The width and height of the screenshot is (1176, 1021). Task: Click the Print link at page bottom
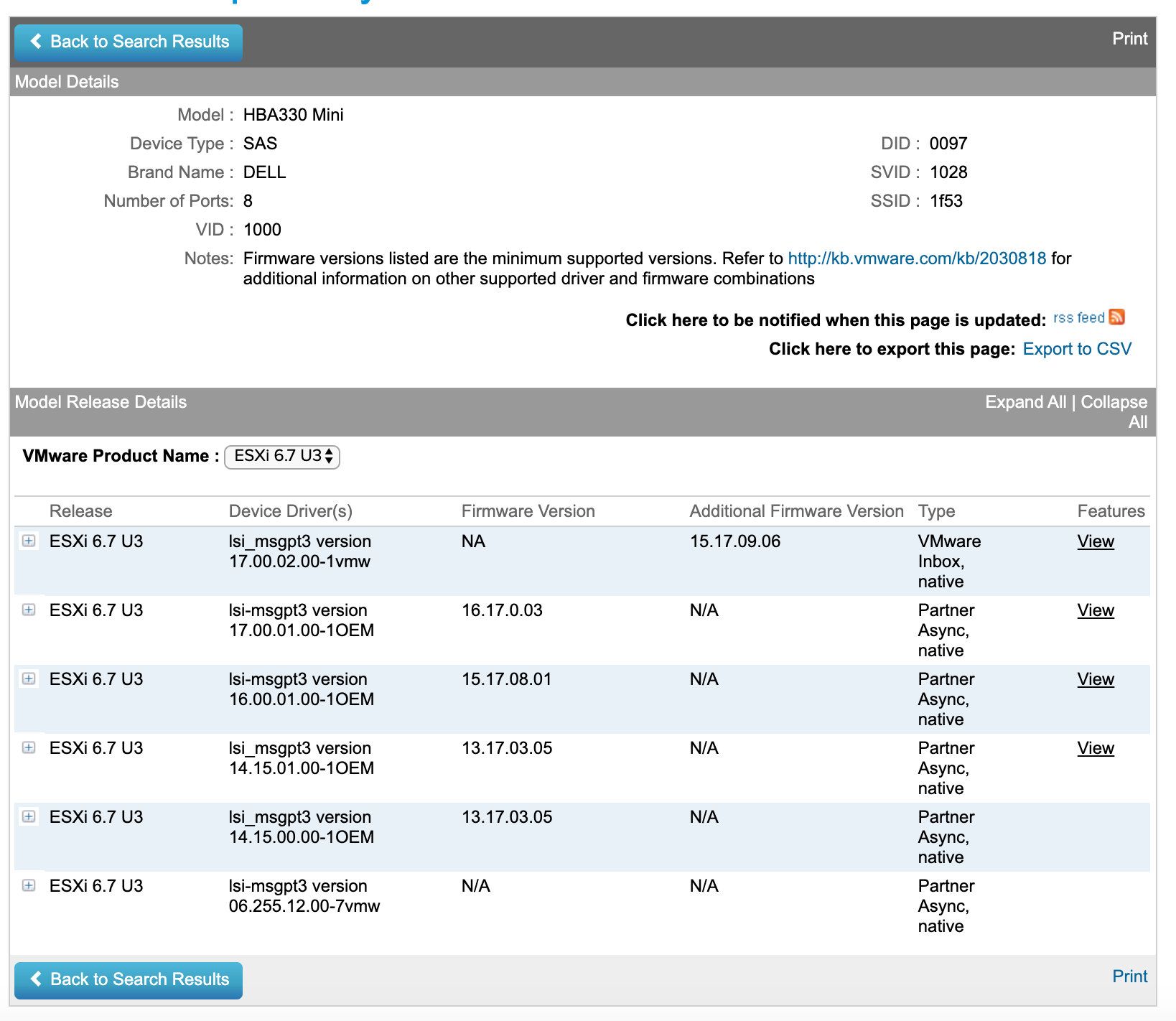pos(1129,976)
